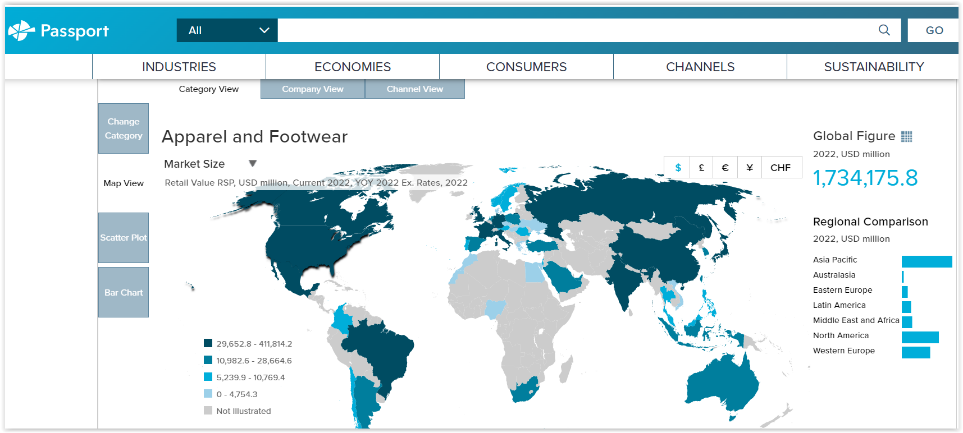Viewport: 963px width, 433px height.
Task: Open the All search scope dropdown
Action: point(227,30)
